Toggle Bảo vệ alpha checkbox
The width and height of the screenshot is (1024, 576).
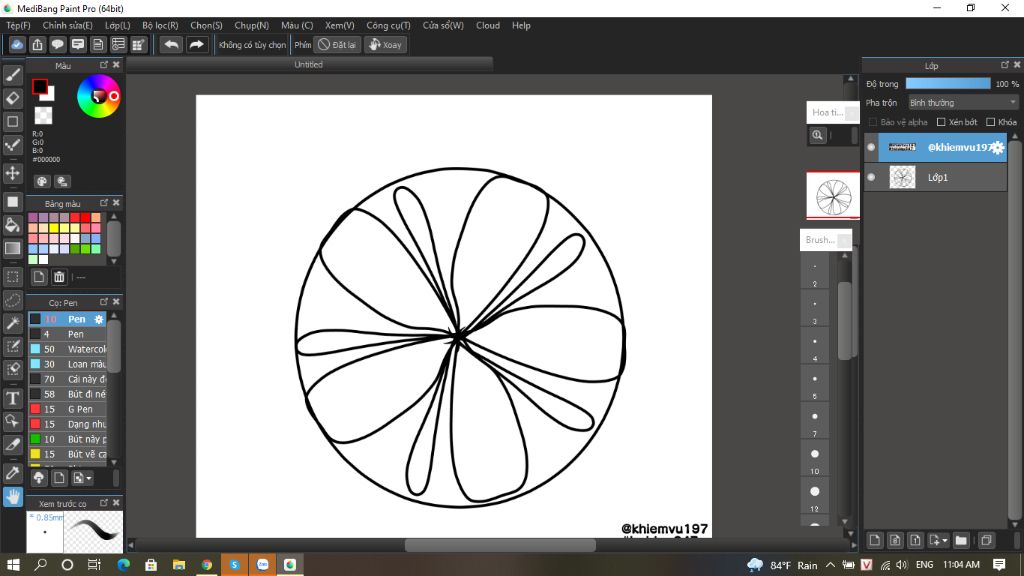click(873, 122)
